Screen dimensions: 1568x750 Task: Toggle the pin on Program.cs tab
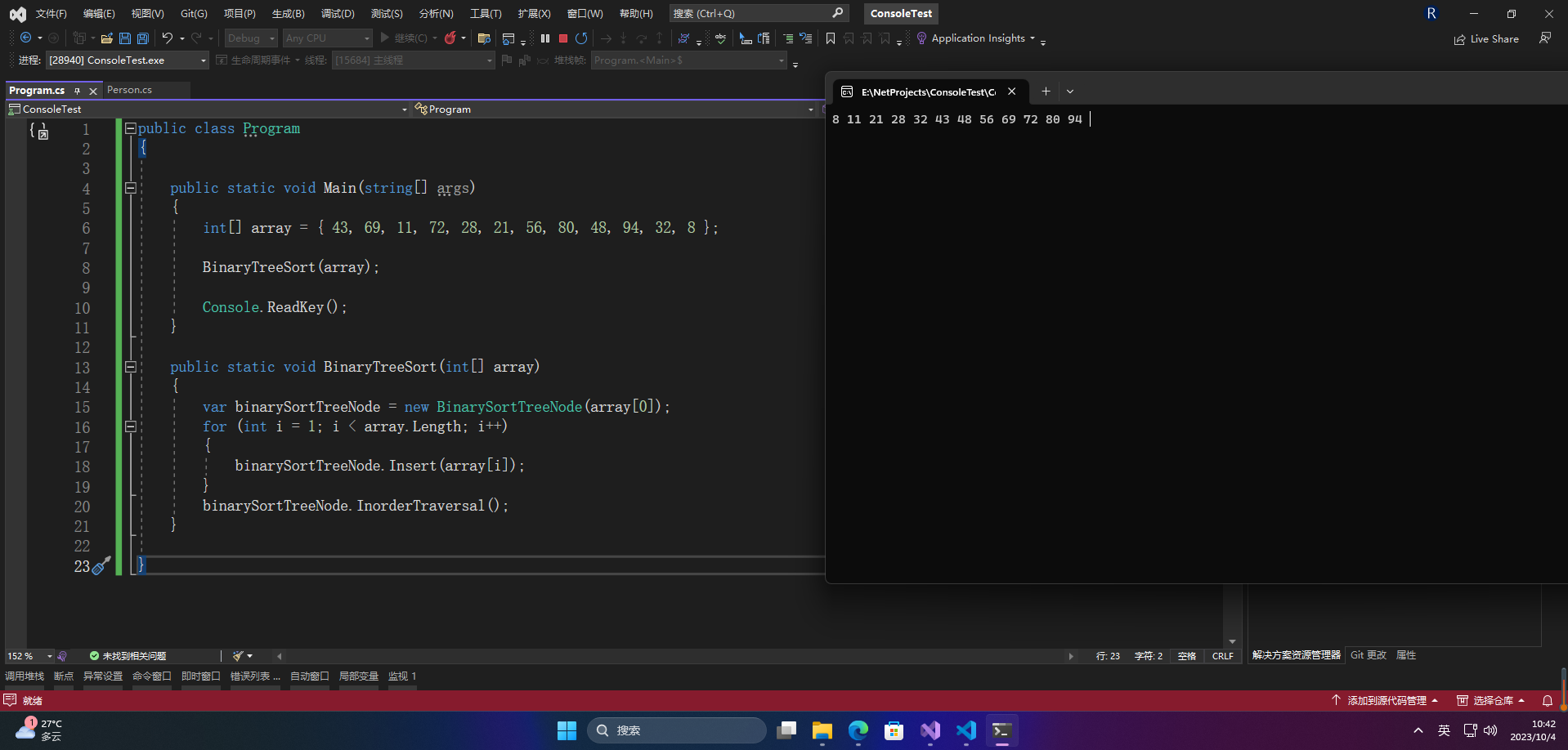[77, 90]
